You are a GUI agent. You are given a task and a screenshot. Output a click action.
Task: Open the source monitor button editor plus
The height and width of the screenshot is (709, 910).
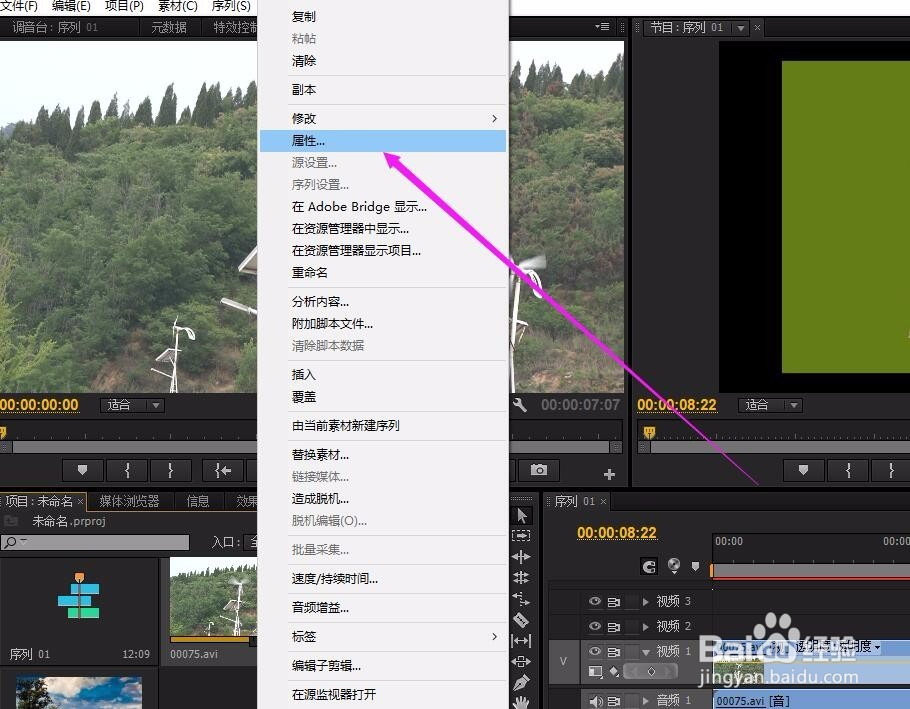pyautogui.click(x=609, y=474)
